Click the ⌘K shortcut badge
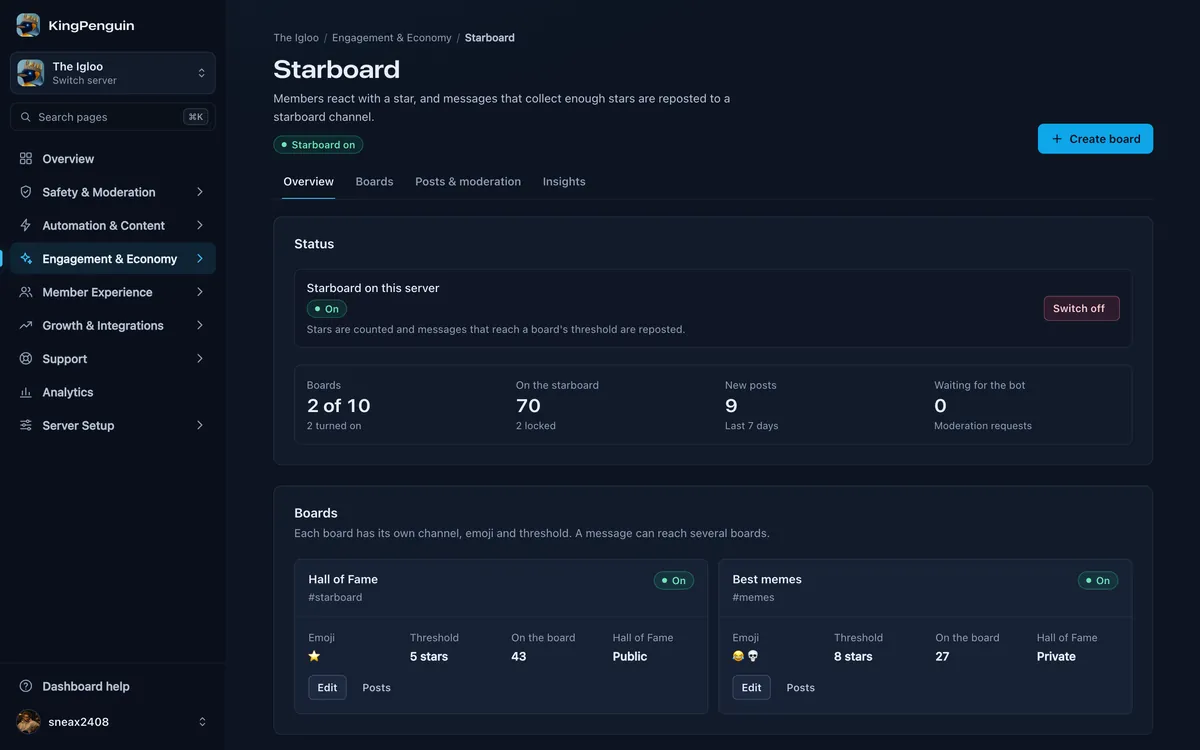The height and width of the screenshot is (750, 1200). (x=196, y=117)
